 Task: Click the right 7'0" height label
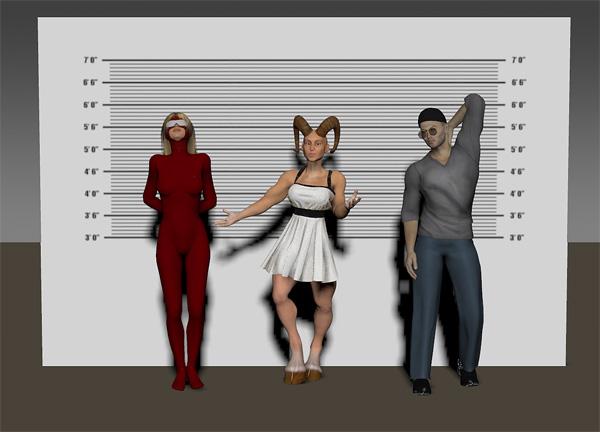[517, 60]
